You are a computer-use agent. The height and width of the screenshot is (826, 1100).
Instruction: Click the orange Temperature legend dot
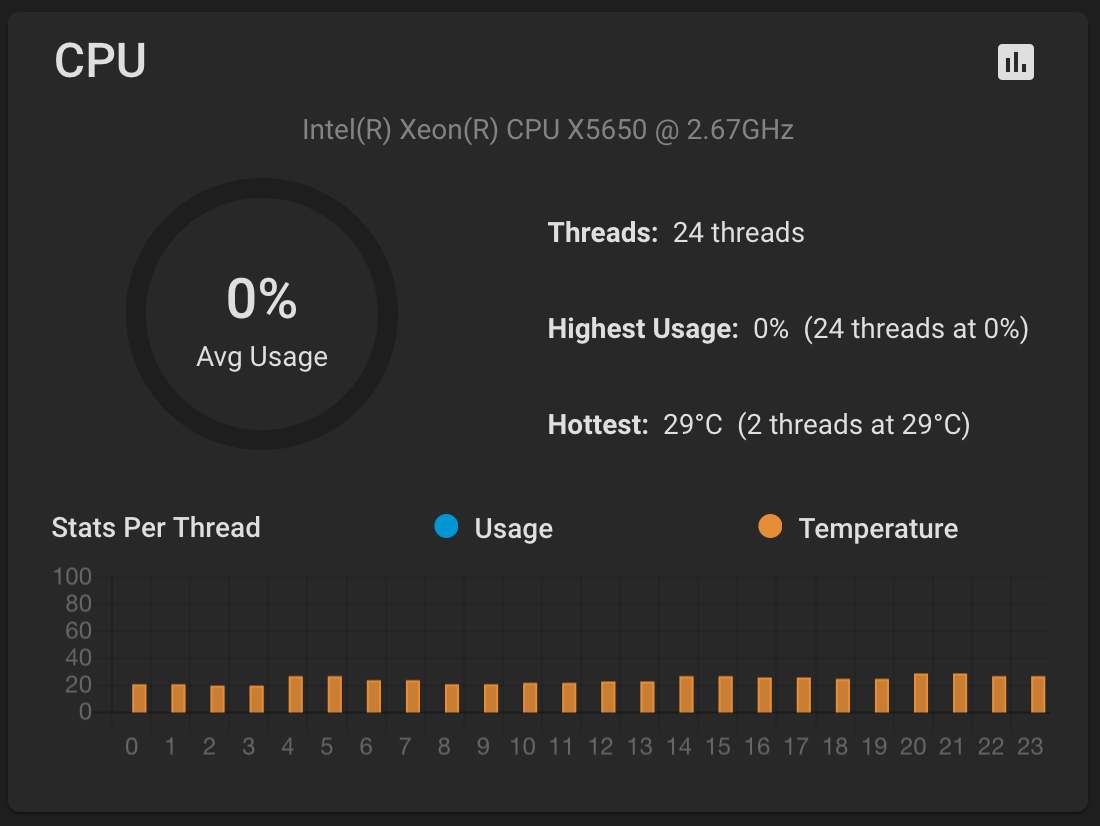[770, 526]
